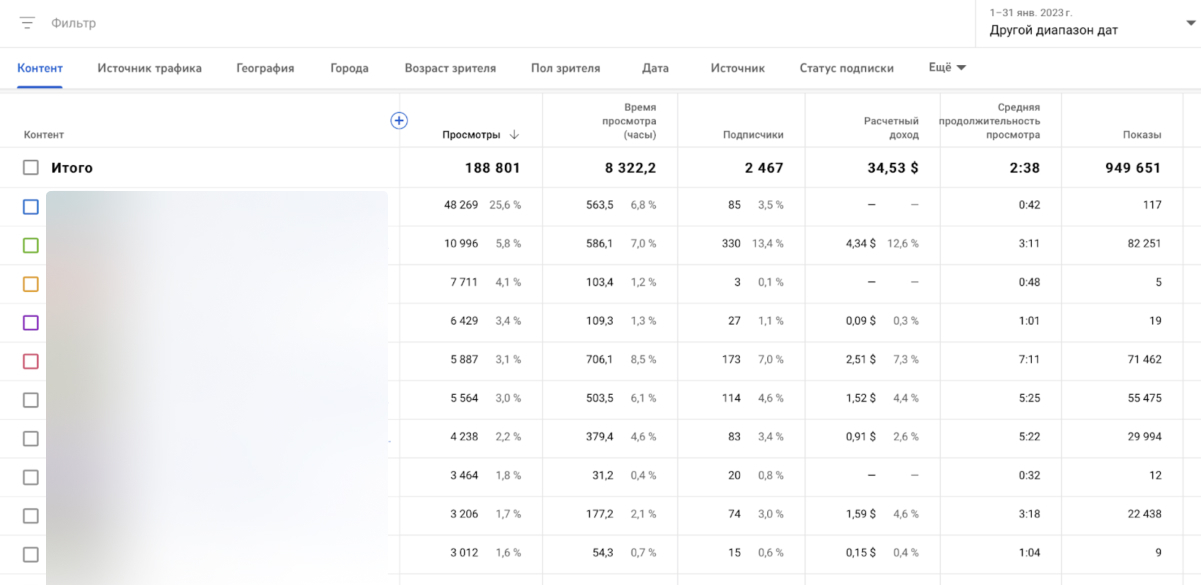Sort by the Просмотры column header
Screen dimensions: 1201x585
[471, 135]
